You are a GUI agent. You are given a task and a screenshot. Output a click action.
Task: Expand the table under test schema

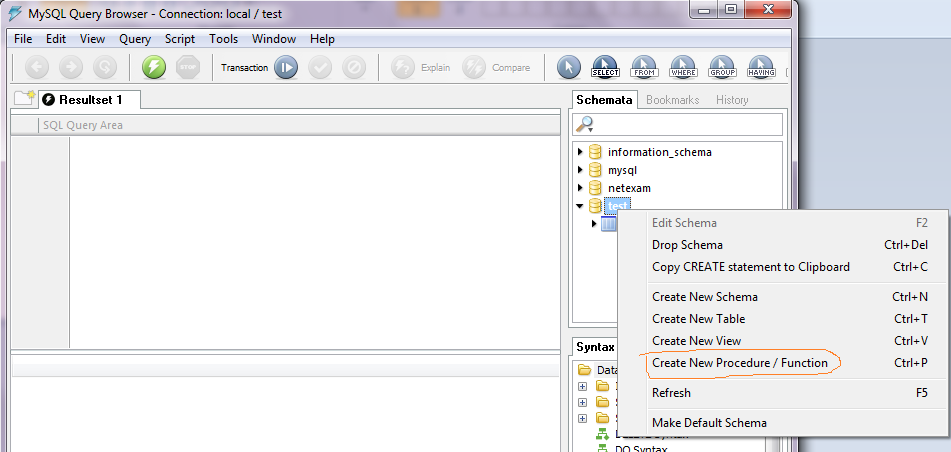point(594,224)
